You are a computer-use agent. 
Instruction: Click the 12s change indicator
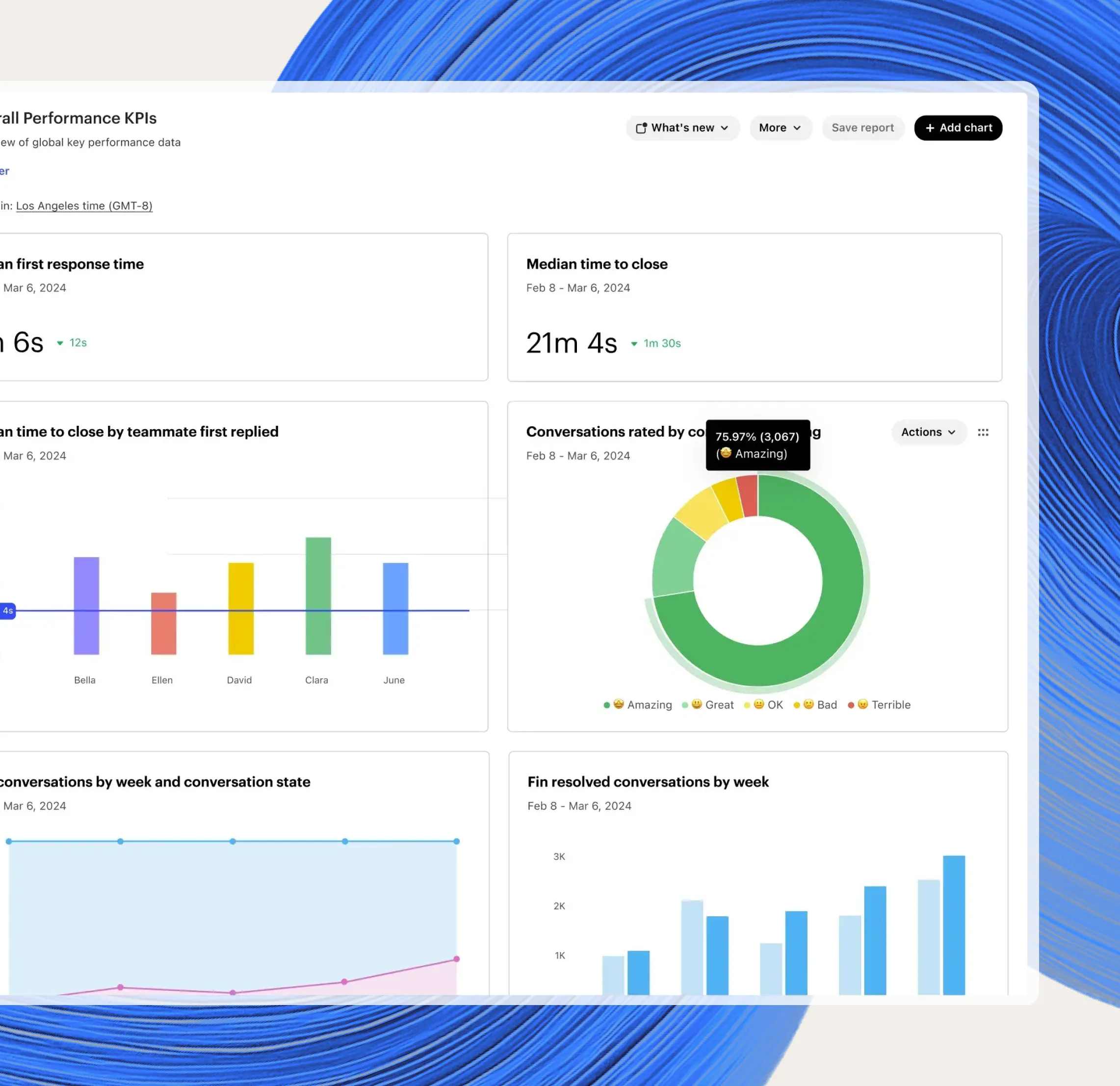click(x=72, y=343)
